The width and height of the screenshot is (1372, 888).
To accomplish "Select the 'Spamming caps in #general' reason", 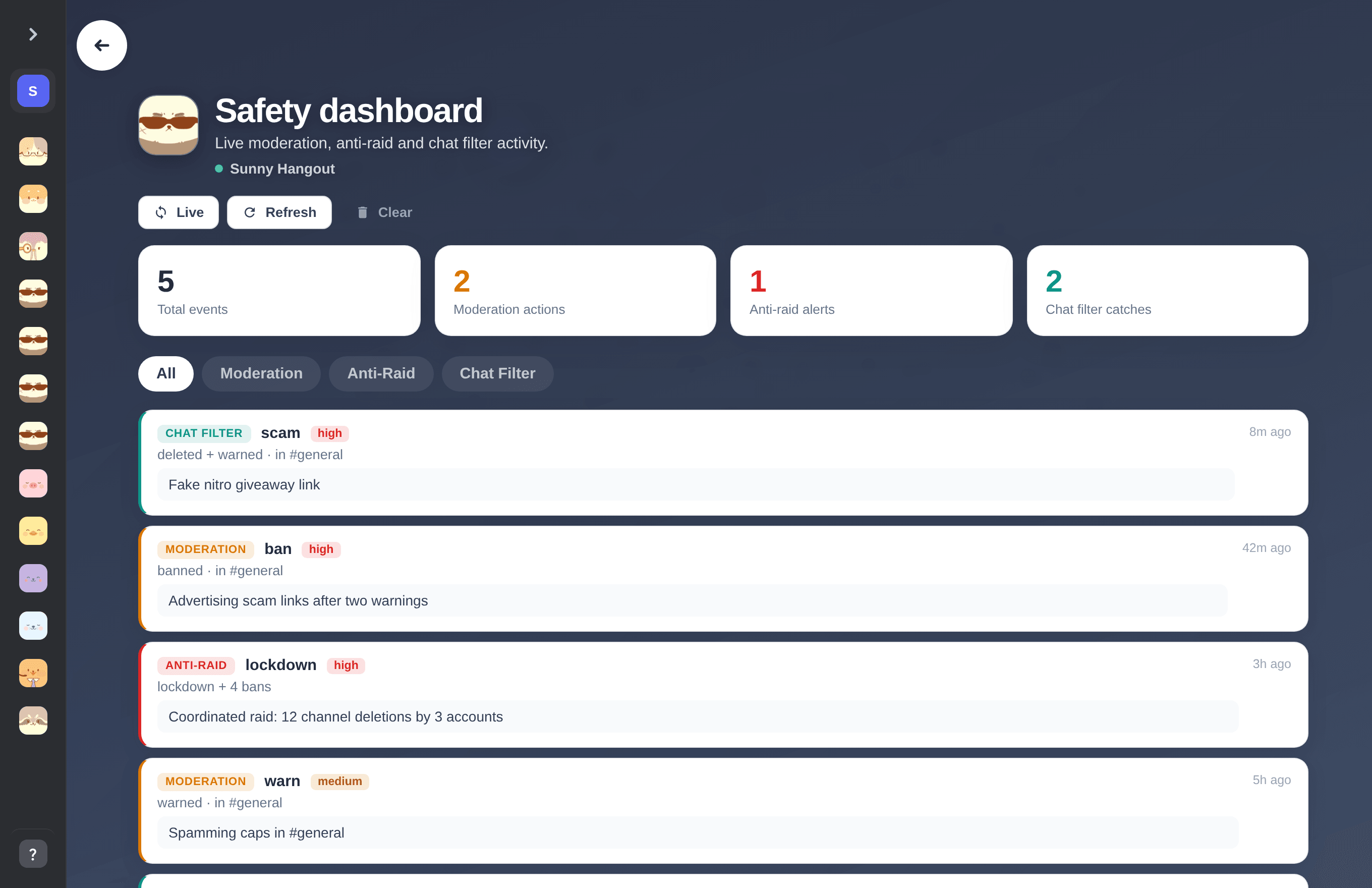I will click(698, 832).
